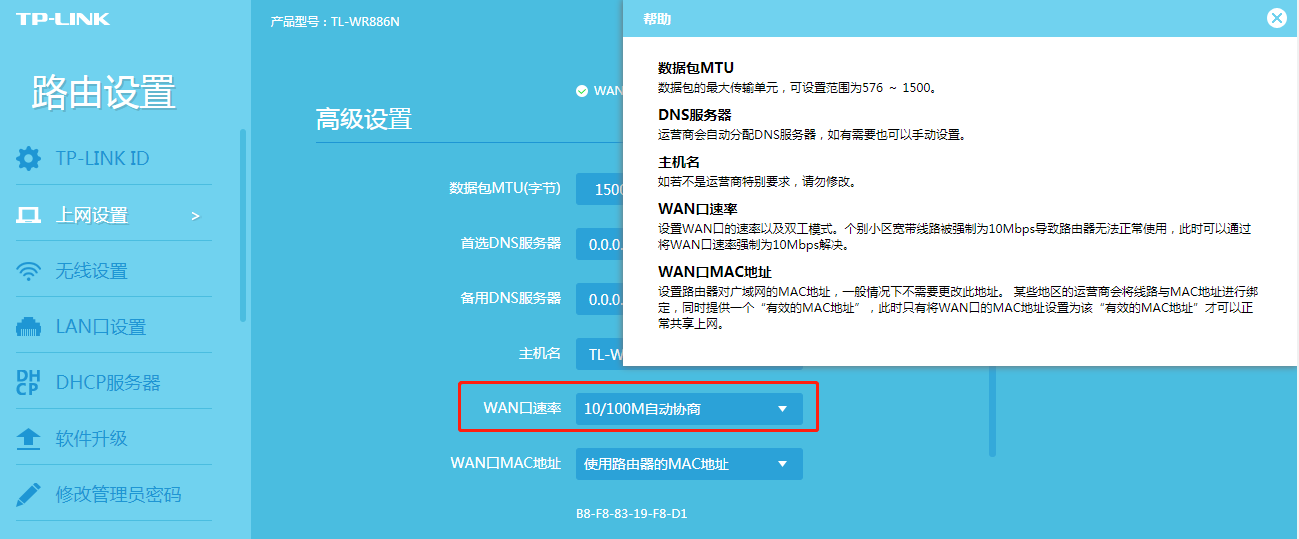Click the Wi-Fi icon for 无线设置
This screenshot has width=1299, height=539.
pyautogui.click(x=29, y=271)
